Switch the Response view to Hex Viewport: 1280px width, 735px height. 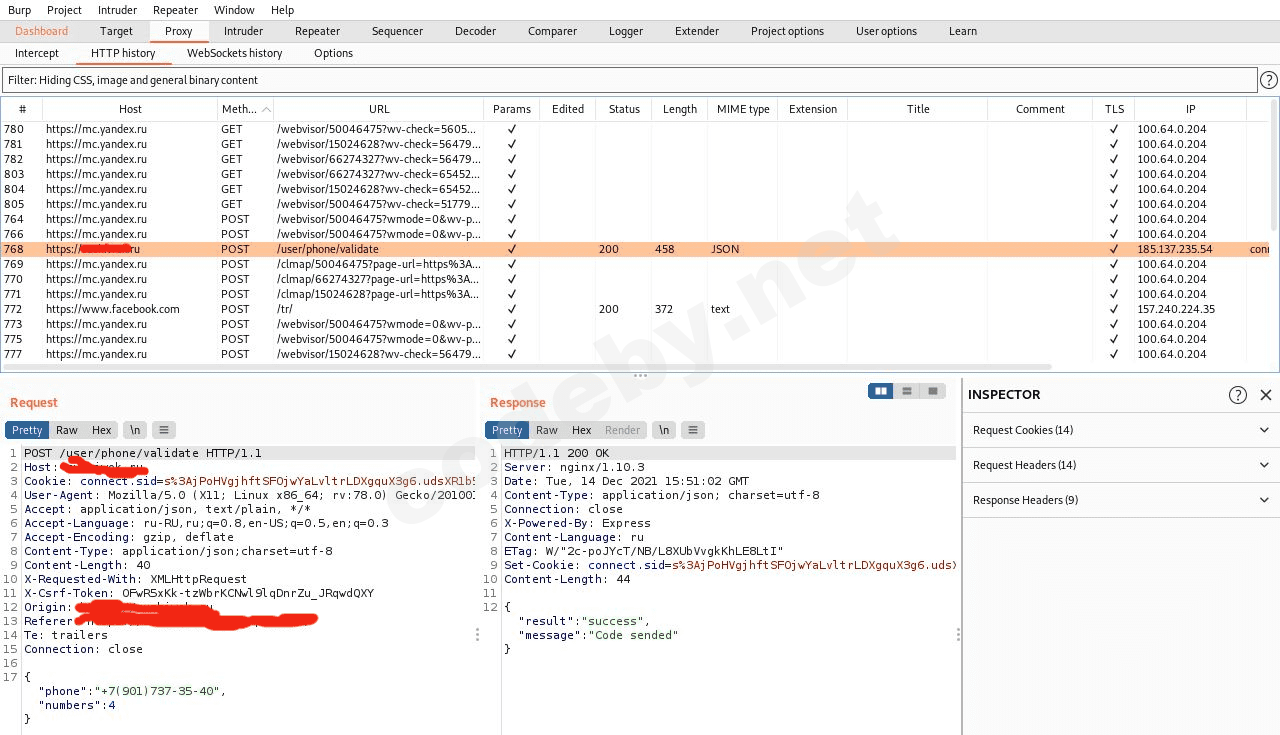point(582,430)
